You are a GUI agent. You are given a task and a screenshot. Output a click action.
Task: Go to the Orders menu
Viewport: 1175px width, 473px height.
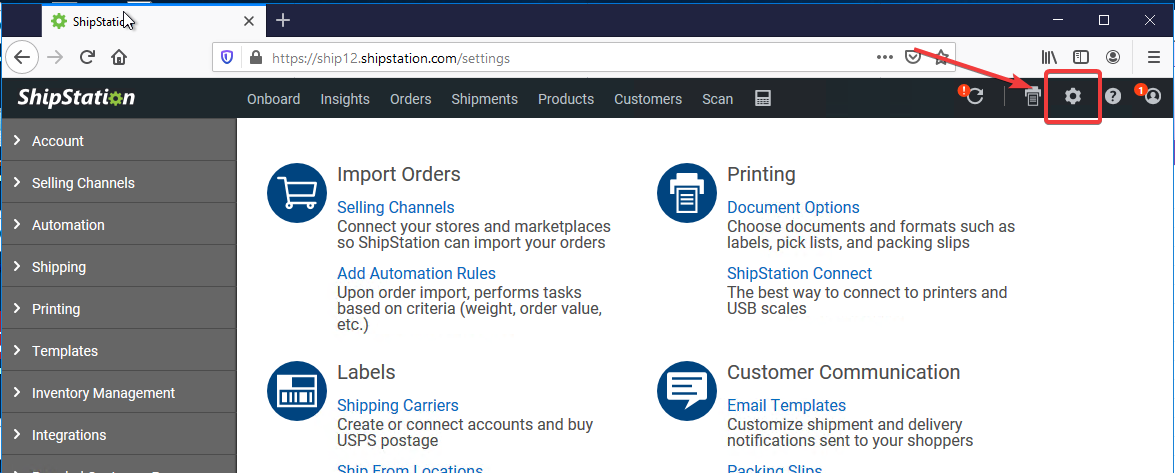click(x=411, y=99)
